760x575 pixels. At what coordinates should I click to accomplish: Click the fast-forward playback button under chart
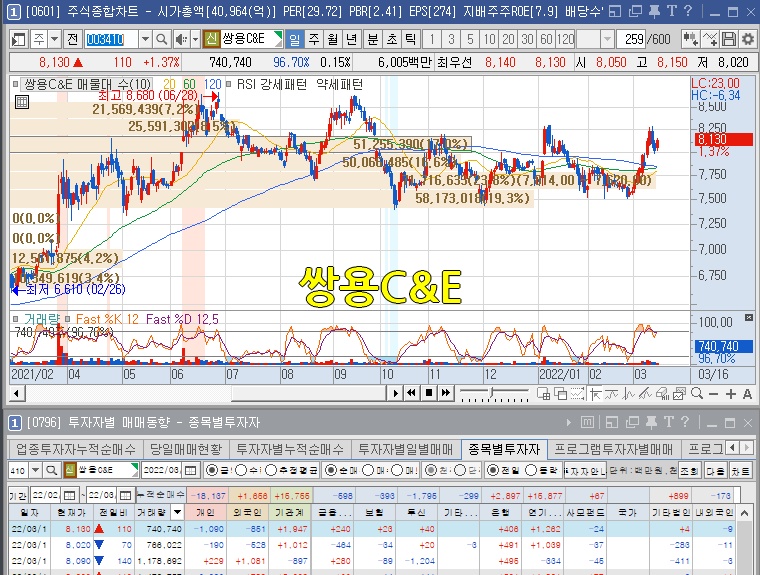coord(445,393)
